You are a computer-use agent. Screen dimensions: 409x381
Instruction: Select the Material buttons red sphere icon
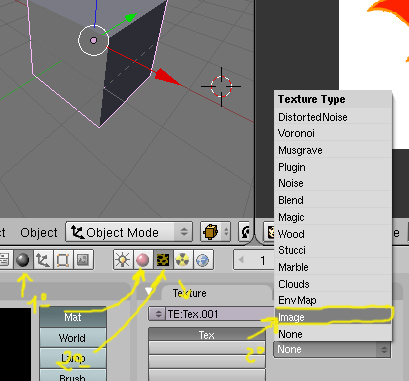143,260
